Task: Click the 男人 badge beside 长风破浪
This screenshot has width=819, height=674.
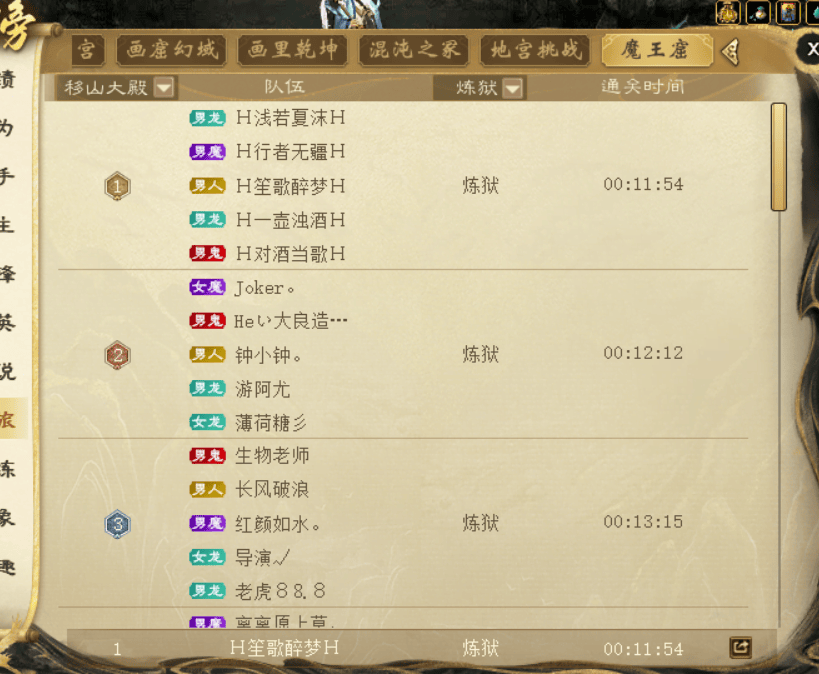Action: point(207,490)
